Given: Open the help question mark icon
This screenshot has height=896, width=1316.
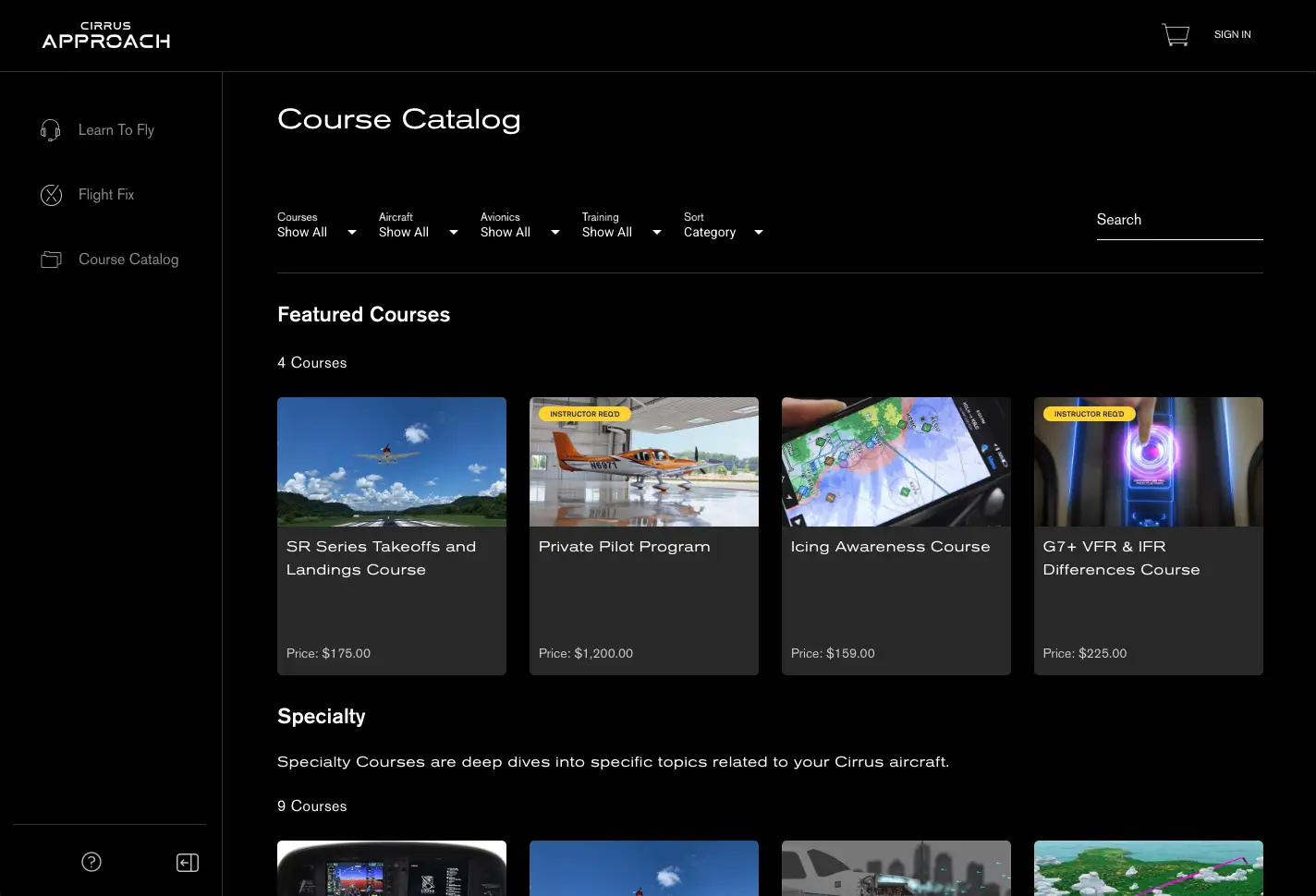Looking at the screenshot, I should coord(91,862).
